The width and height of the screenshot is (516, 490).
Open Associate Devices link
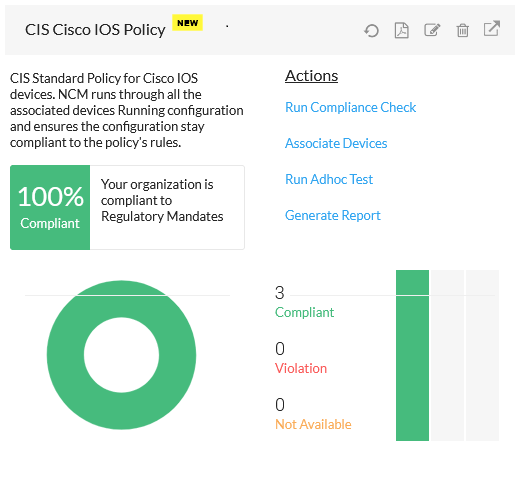(x=336, y=143)
